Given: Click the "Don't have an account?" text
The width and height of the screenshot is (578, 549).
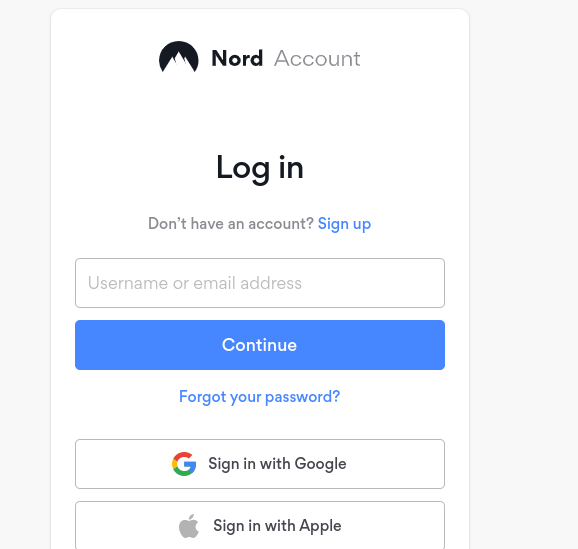Looking at the screenshot, I should (x=231, y=223).
